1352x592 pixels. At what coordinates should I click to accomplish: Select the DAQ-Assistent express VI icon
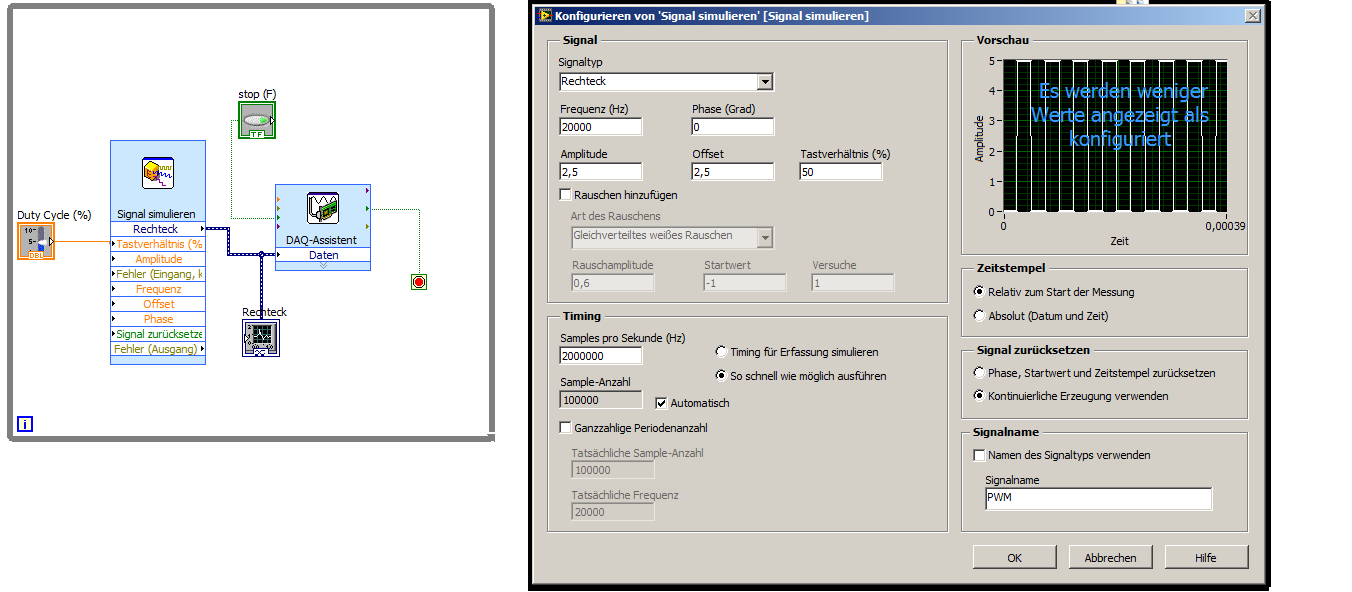coord(323,209)
